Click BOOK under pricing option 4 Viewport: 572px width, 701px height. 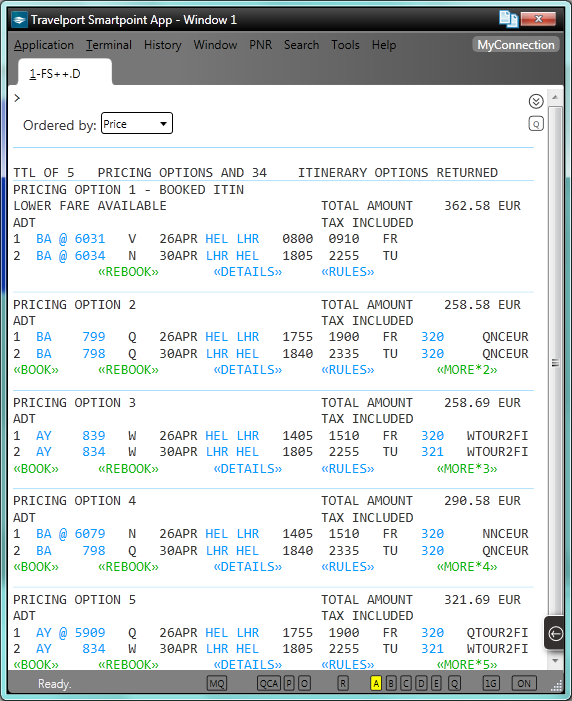(x=36, y=566)
